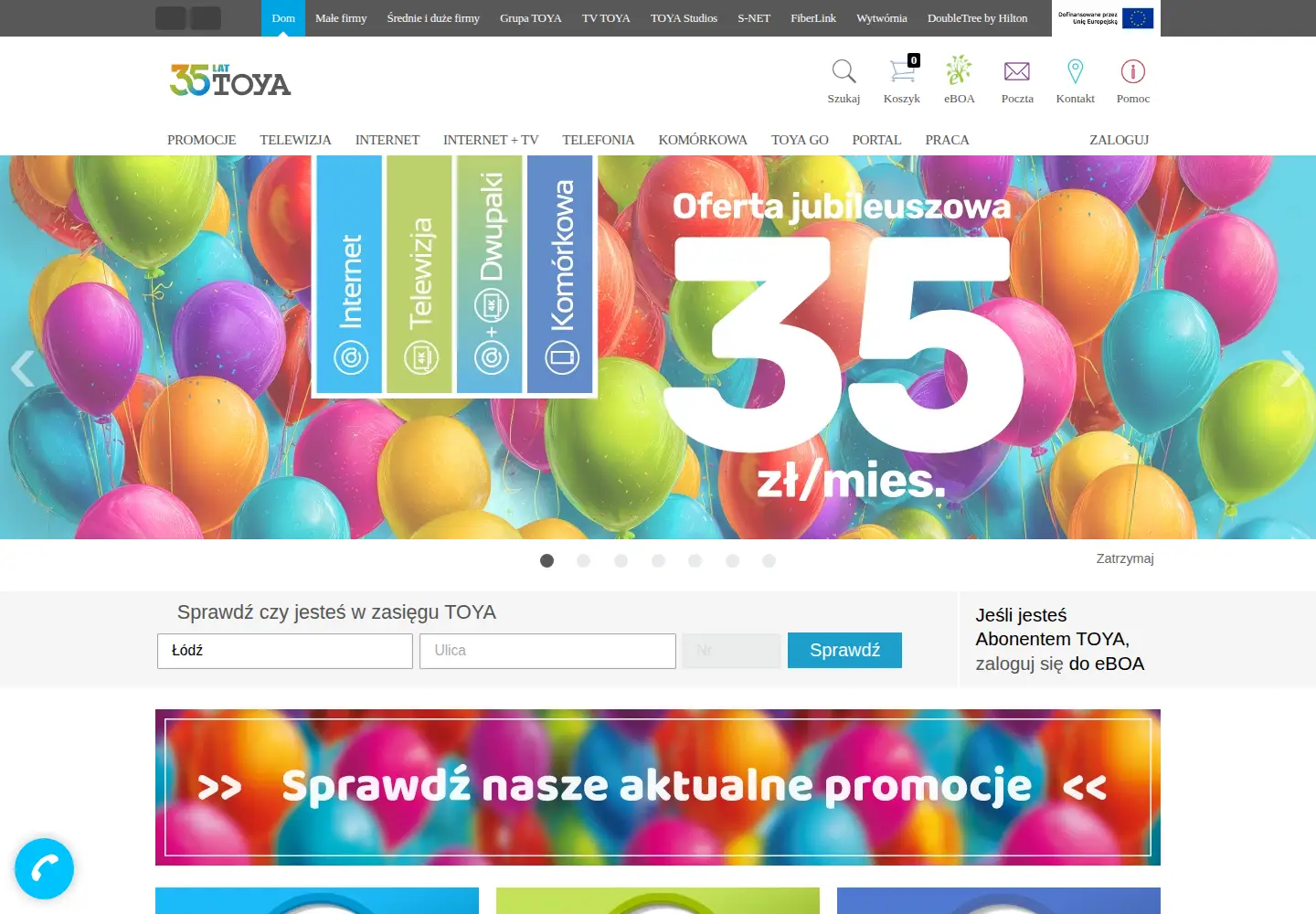Open Grupa TOYA link
This screenshot has height=914, width=1316.
[x=531, y=18]
